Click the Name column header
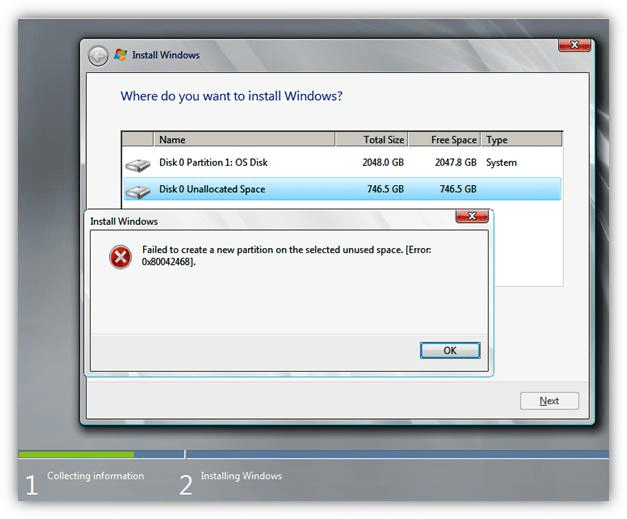The width and height of the screenshot is (627, 519). click(244, 140)
